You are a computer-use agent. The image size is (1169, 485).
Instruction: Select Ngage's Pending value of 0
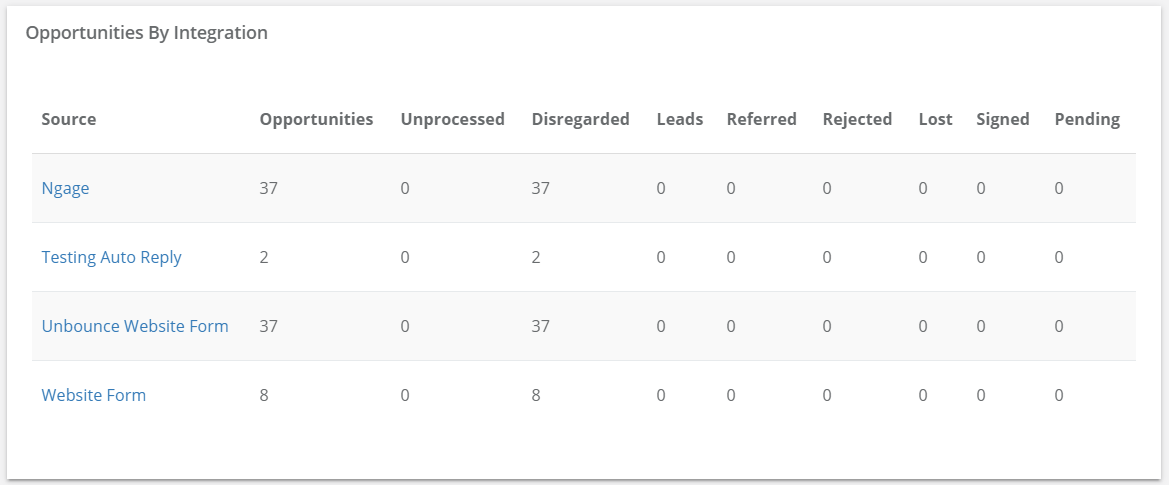(x=1059, y=188)
